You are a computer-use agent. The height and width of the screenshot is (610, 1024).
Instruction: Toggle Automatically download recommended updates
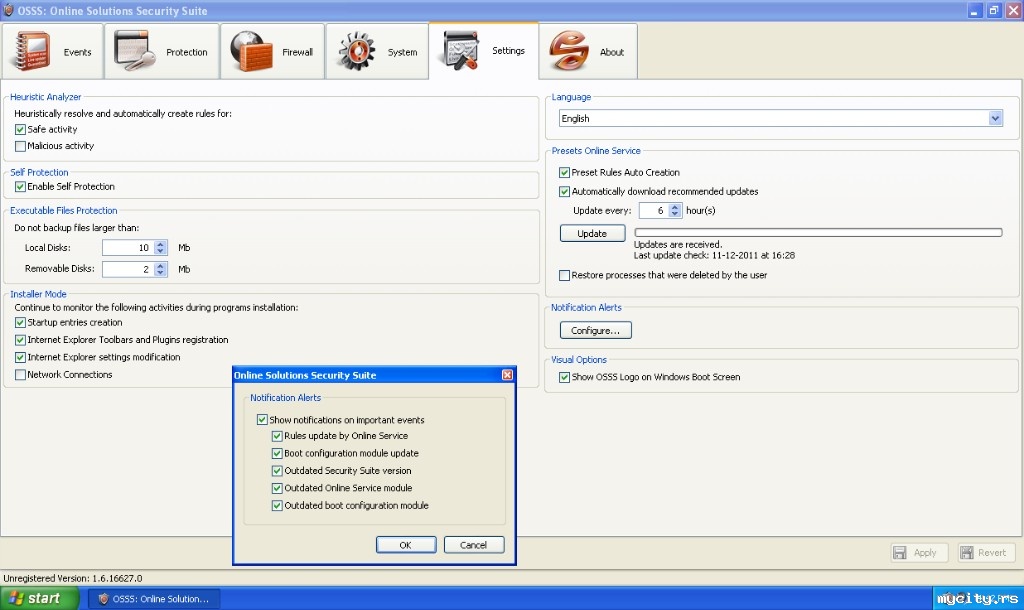564,191
